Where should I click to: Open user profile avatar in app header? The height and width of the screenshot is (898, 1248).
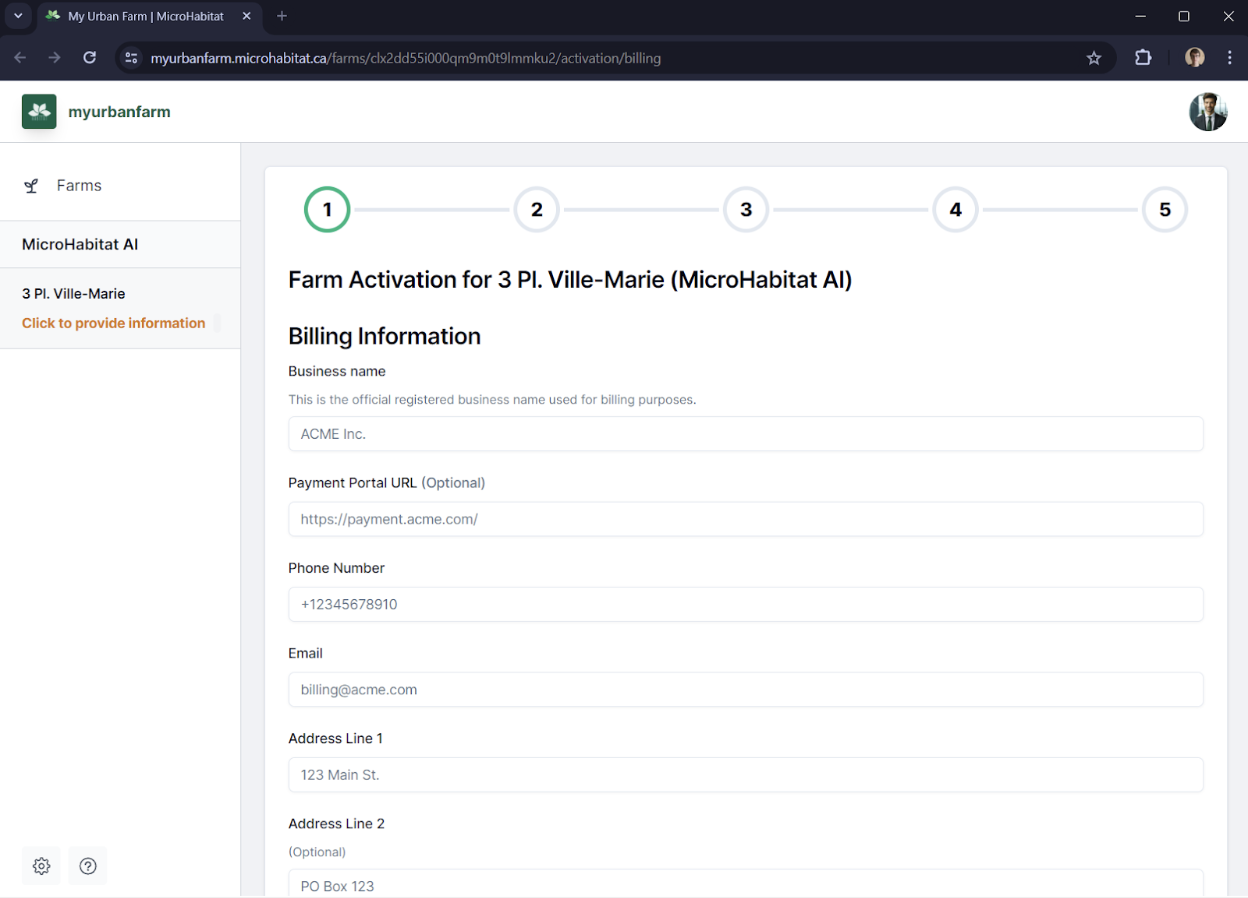[1208, 112]
